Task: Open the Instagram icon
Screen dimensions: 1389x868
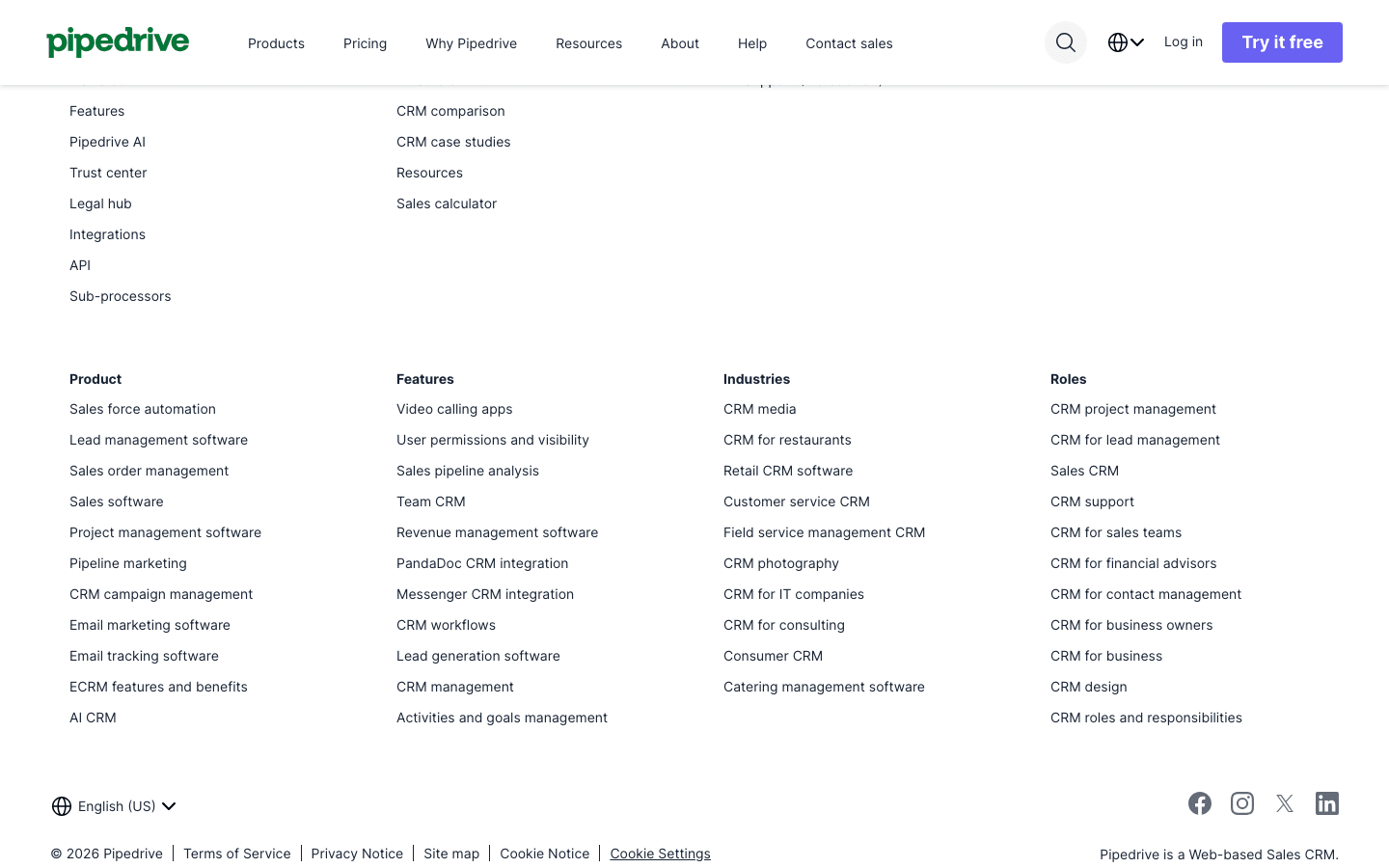Action: (1242, 802)
